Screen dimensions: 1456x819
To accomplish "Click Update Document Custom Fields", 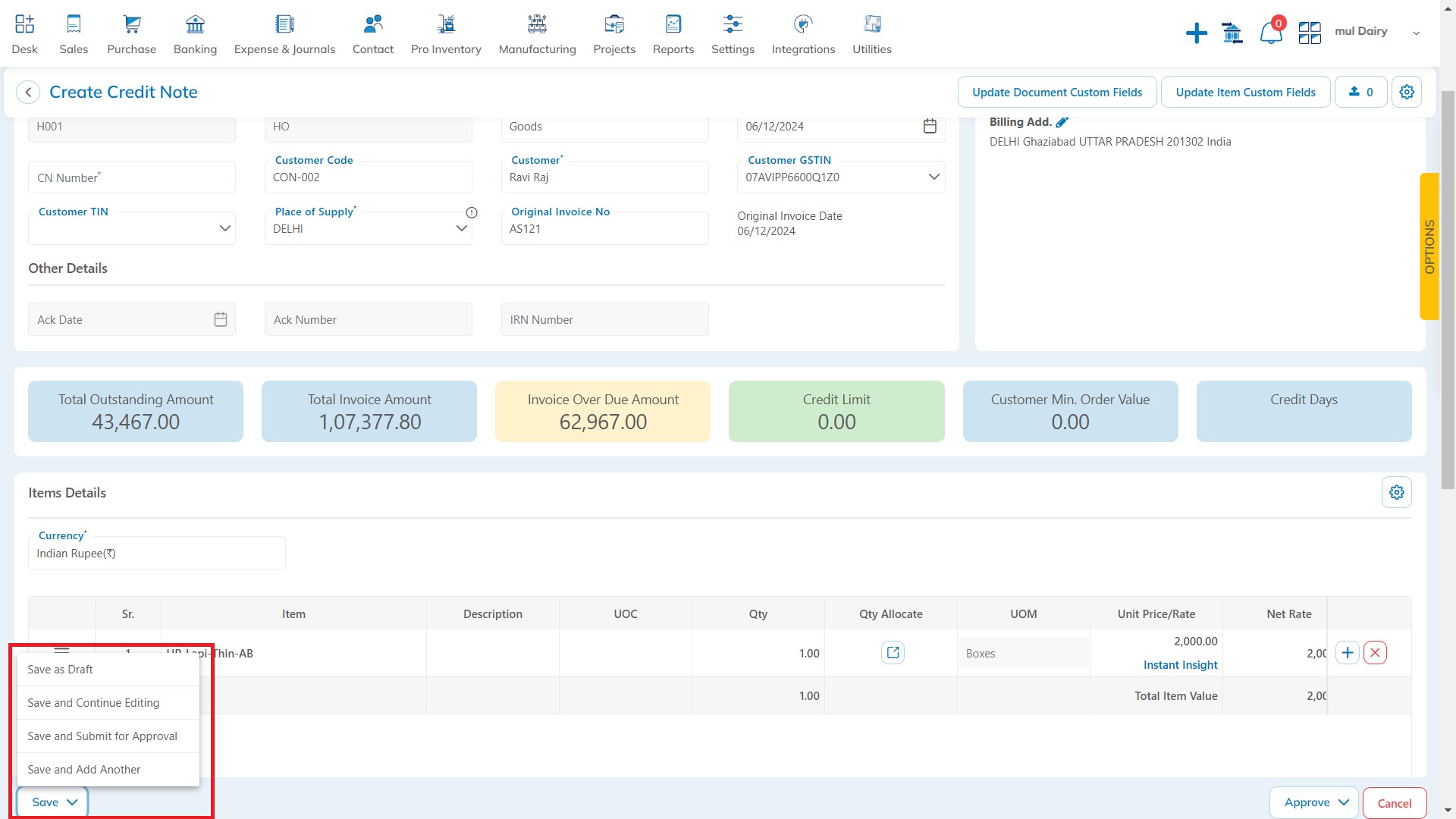I will (1057, 92).
